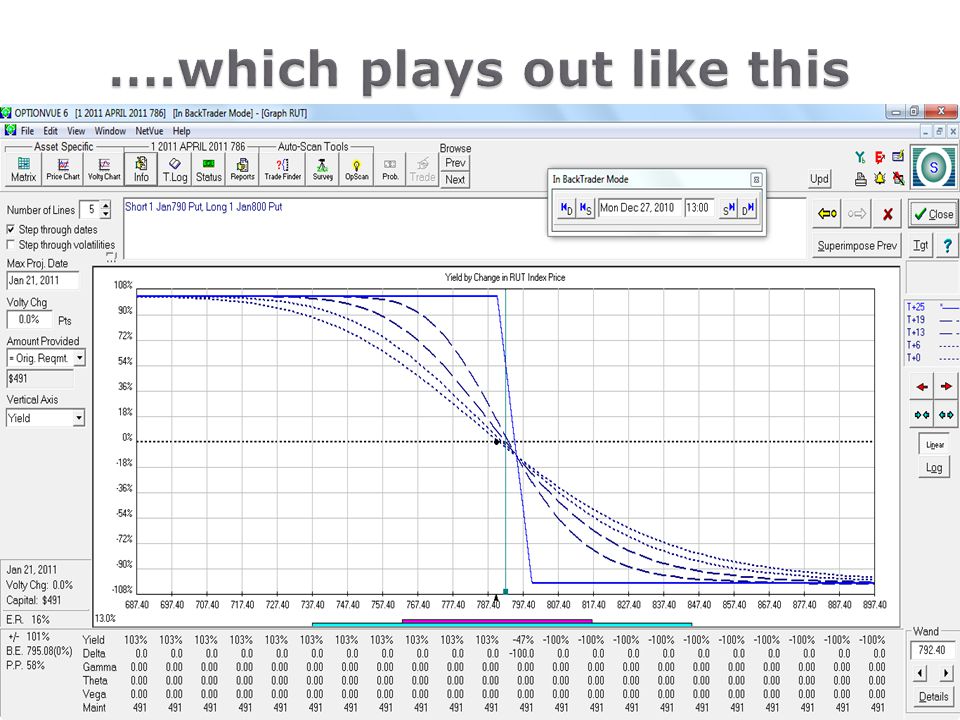This screenshot has width=960, height=720.
Task: Open the View menu
Action: [x=76, y=131]
